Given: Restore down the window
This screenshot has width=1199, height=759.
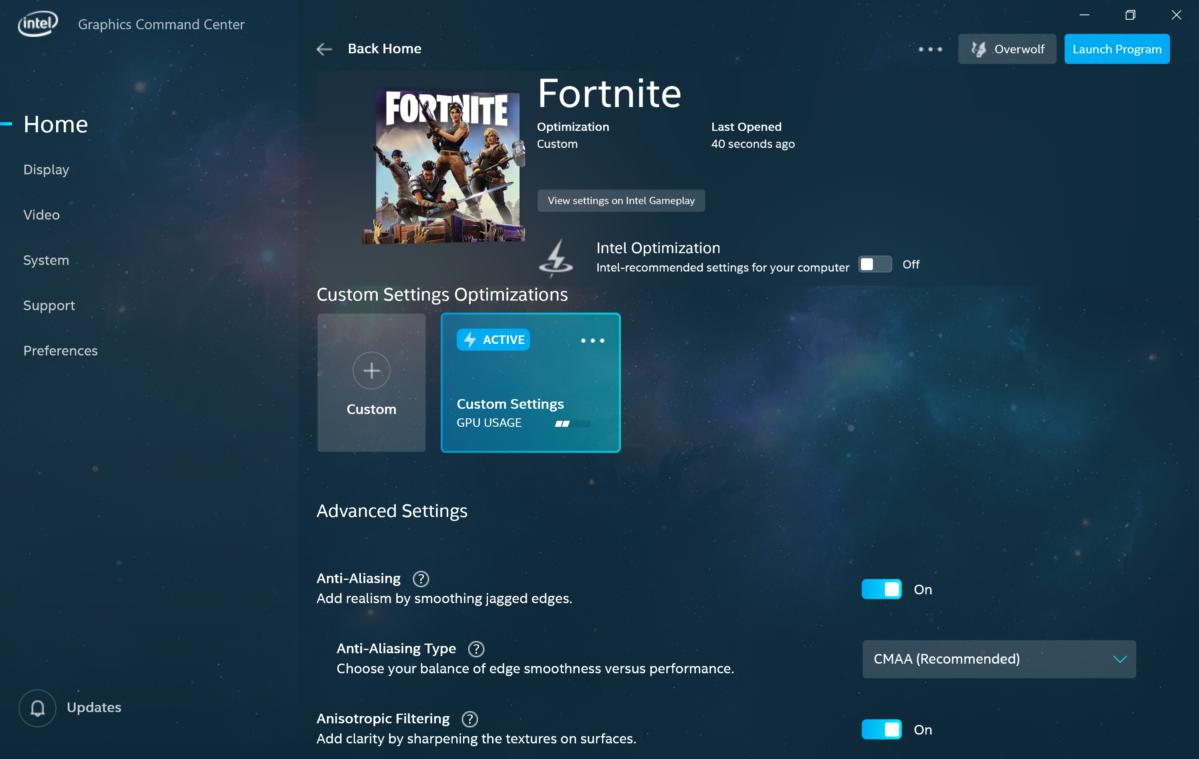Looking at the screenshot, I should (x=1130, y=15).
